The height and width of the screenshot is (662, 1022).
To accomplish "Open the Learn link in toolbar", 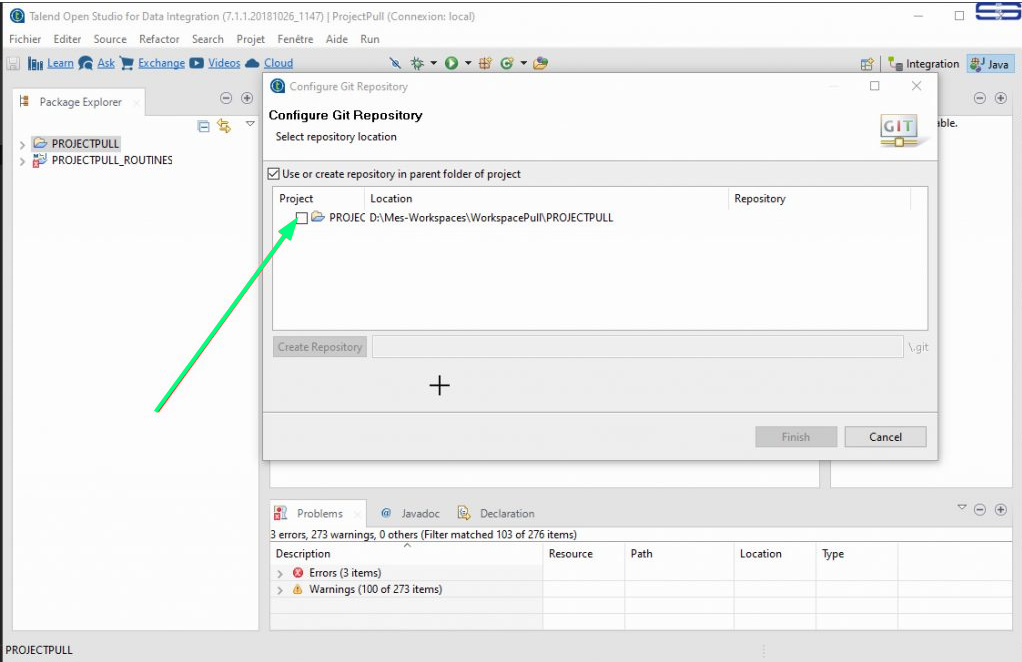I will pyautogui.click(x=60, y=63).
